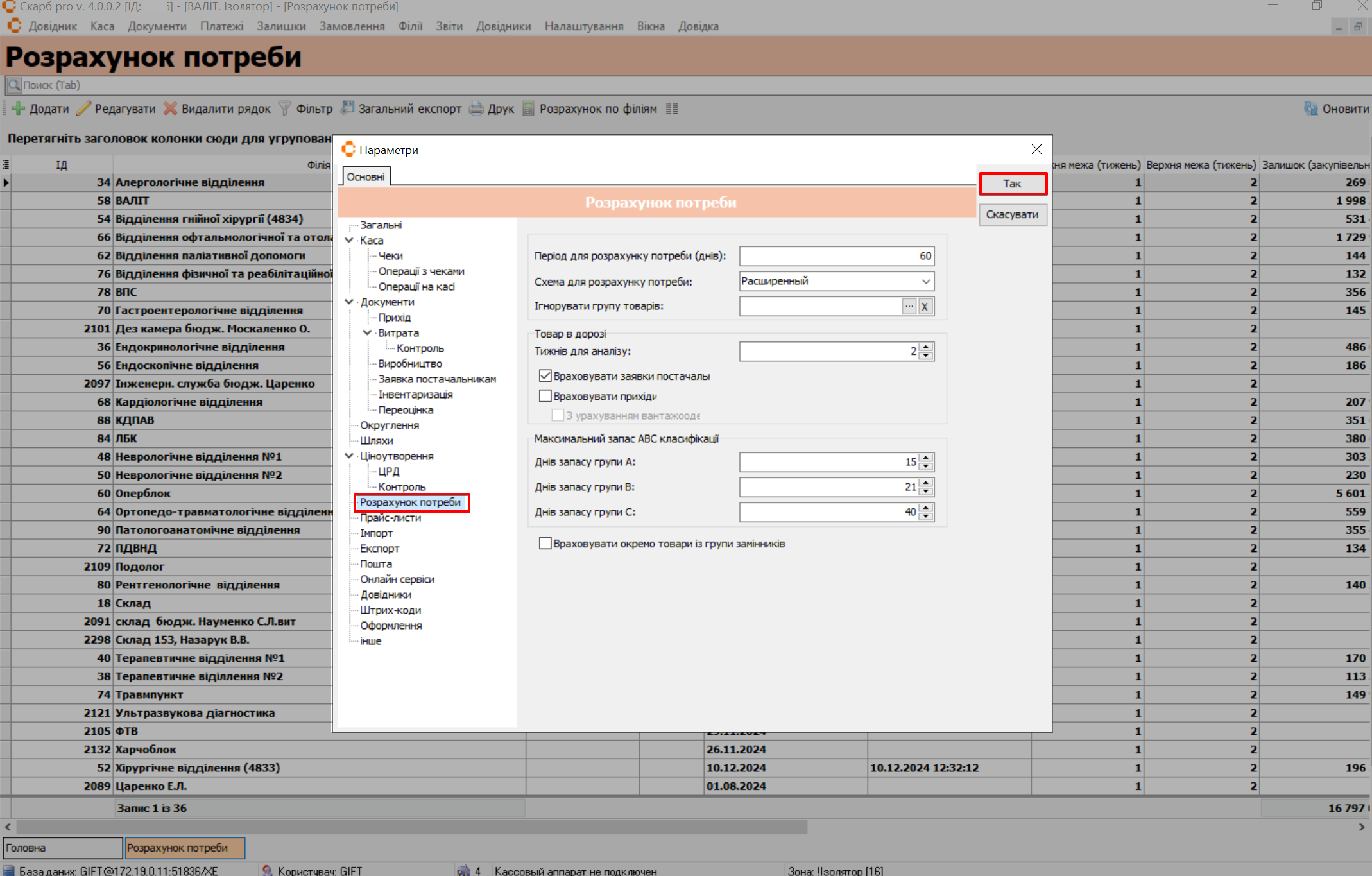Open the Звіти menu
1372x876 pixels.
449,26
